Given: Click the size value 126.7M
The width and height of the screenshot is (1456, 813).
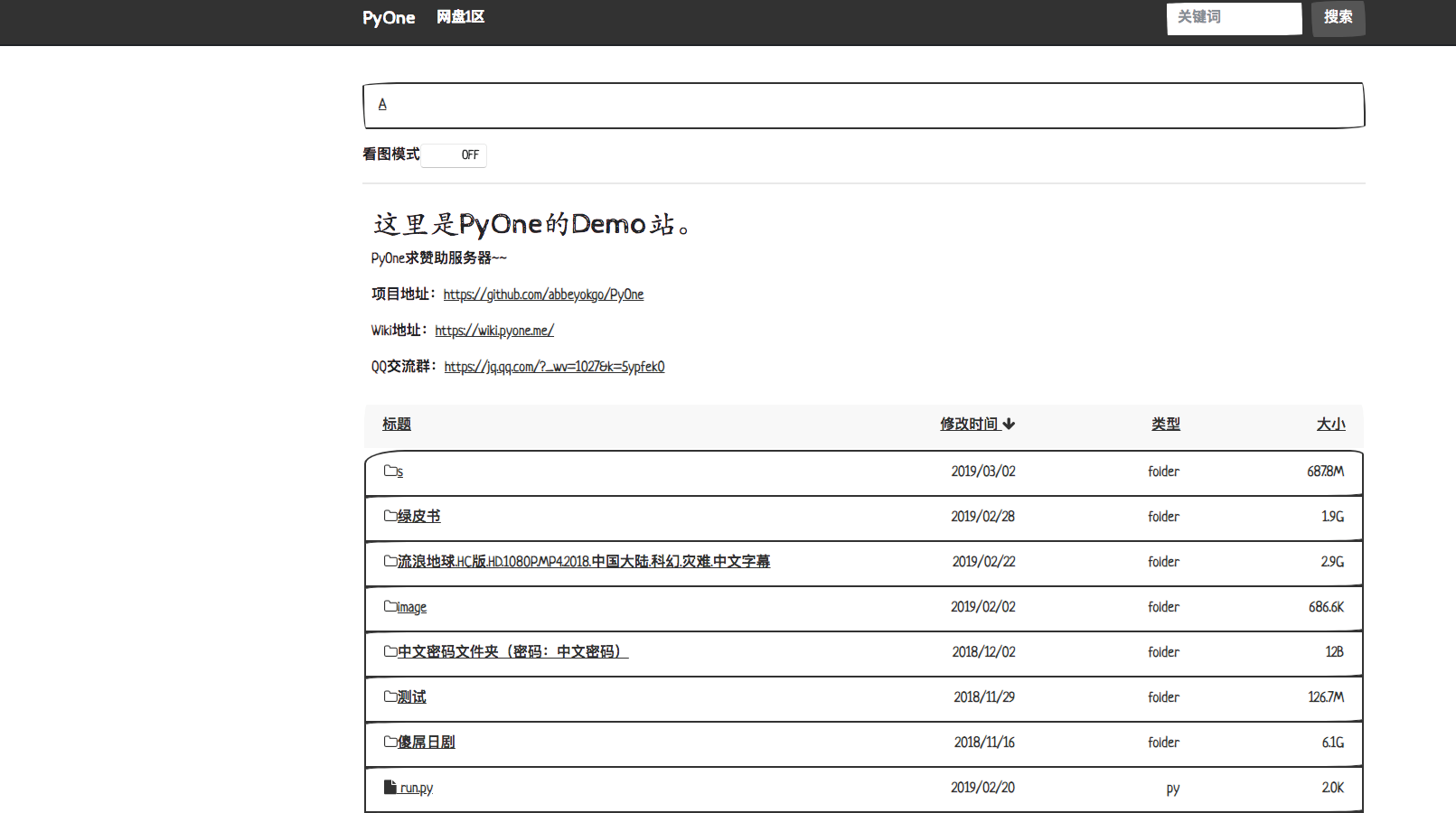Looking at the screenshot, I should click(1327, 696).
